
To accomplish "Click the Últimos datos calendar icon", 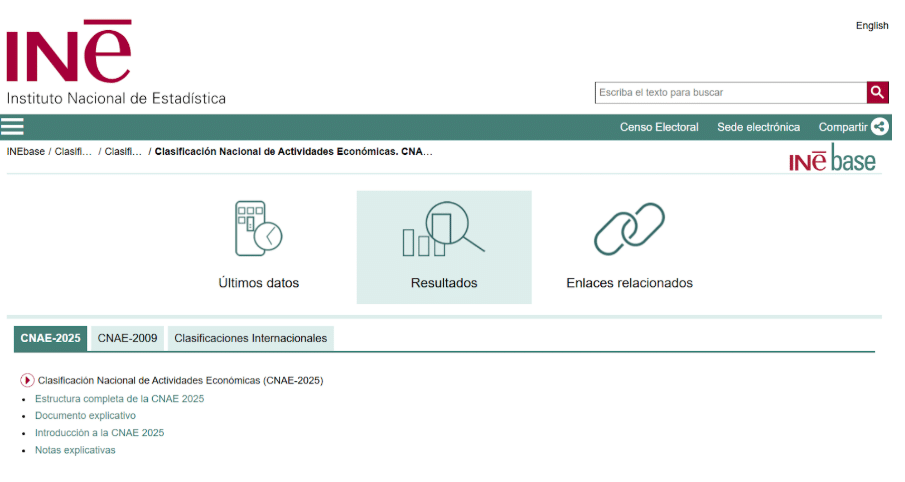I will pos(258,229).
